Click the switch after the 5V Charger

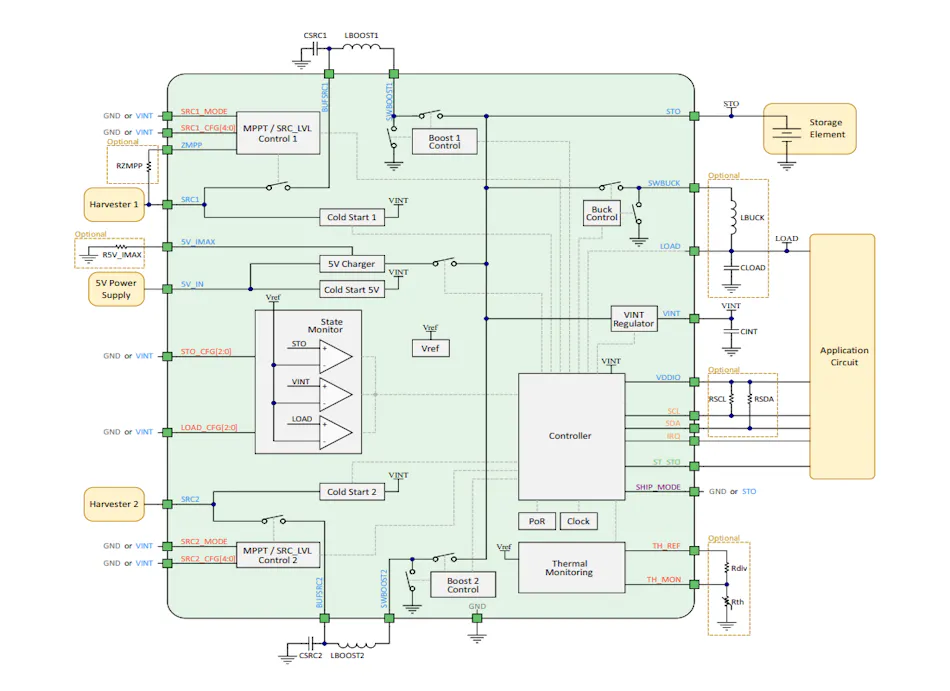445,262
